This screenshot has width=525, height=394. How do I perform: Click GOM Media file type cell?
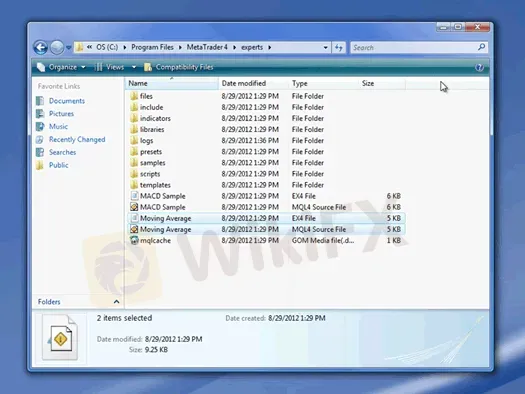(323, 240)
